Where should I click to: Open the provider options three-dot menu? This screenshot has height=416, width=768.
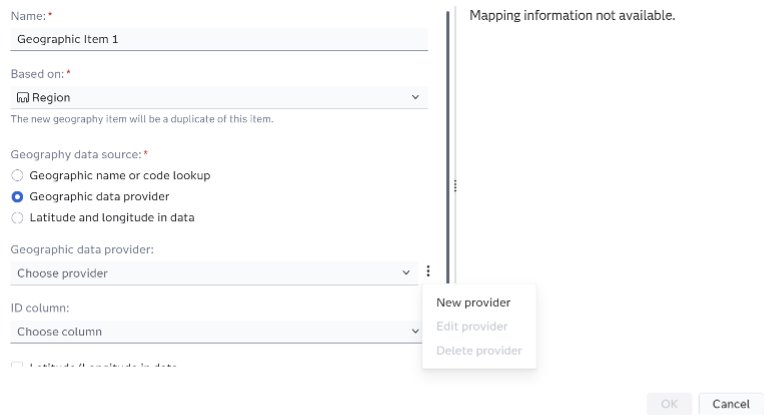click(428, 272)
